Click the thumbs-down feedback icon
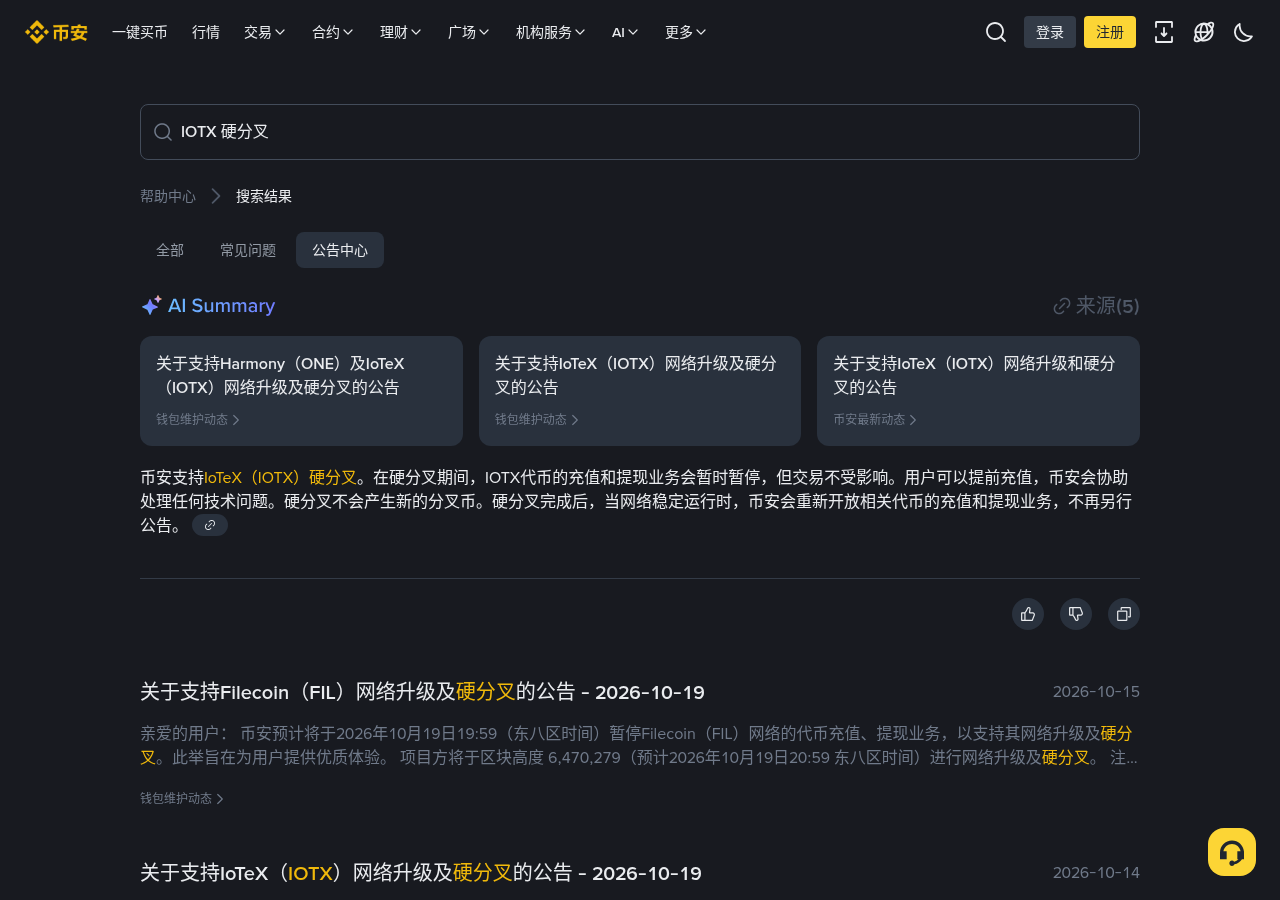1280x900 pixels. (1076, 614)
